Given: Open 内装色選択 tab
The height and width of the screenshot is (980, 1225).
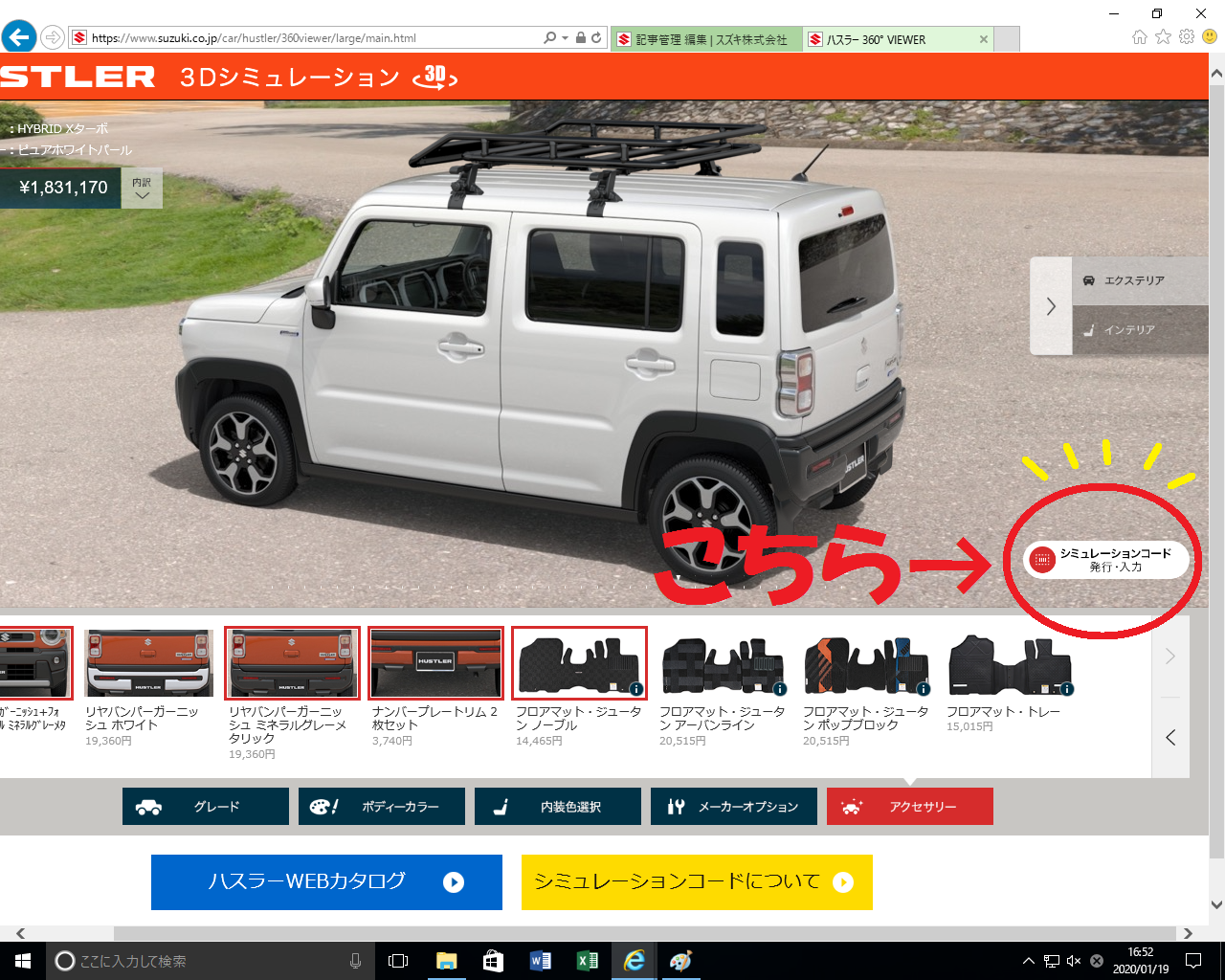Looking at the screenshot, I should (558, 807).
